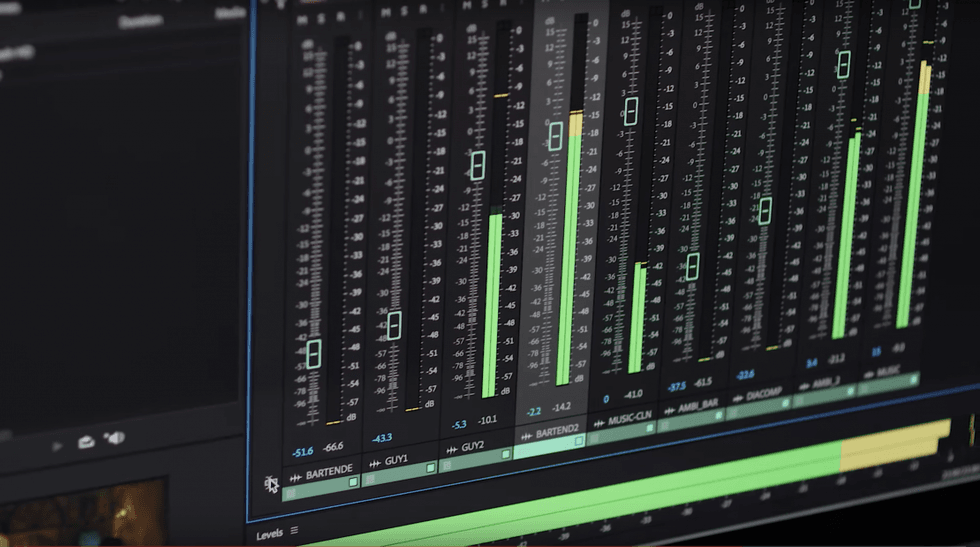Open the Levels panel menu icon

point(294,531)
